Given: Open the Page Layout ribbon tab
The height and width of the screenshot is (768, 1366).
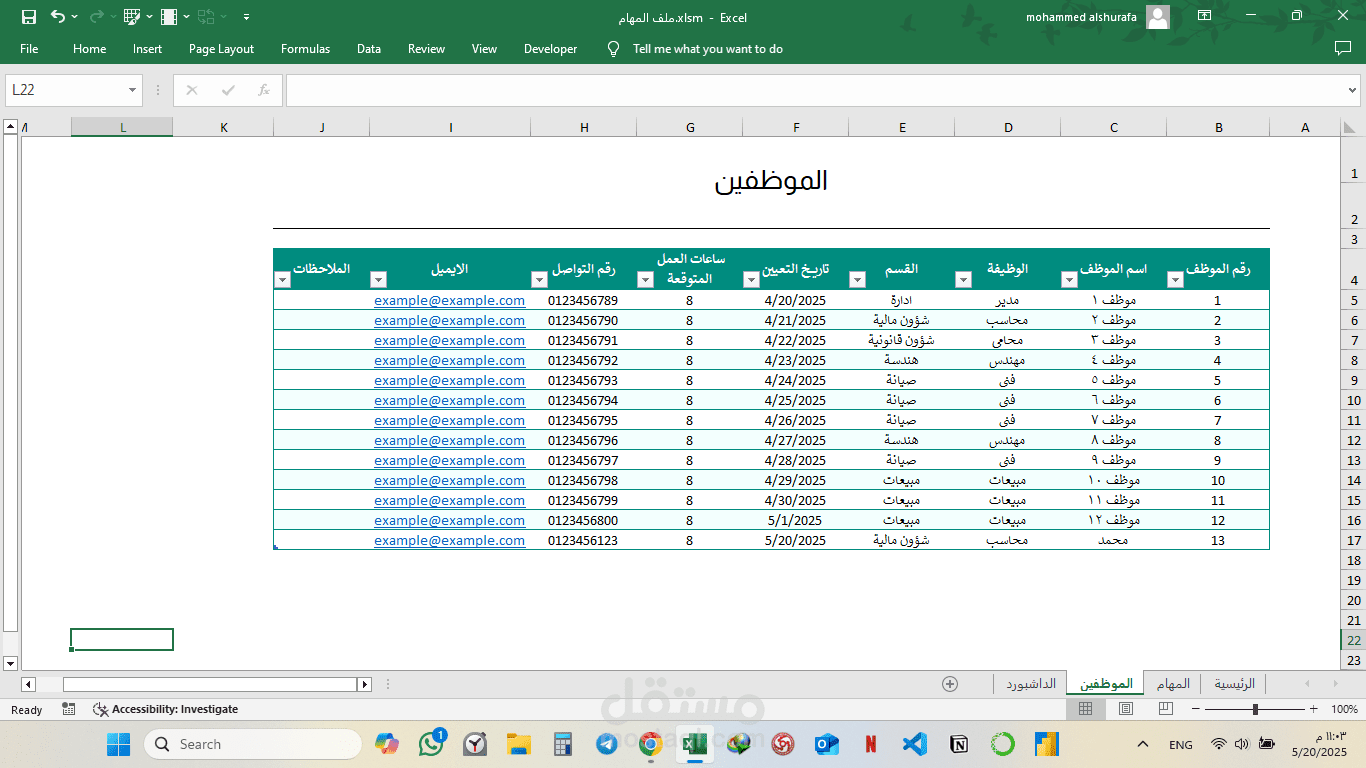Looking at the screenshot, I should click(221, 49).
